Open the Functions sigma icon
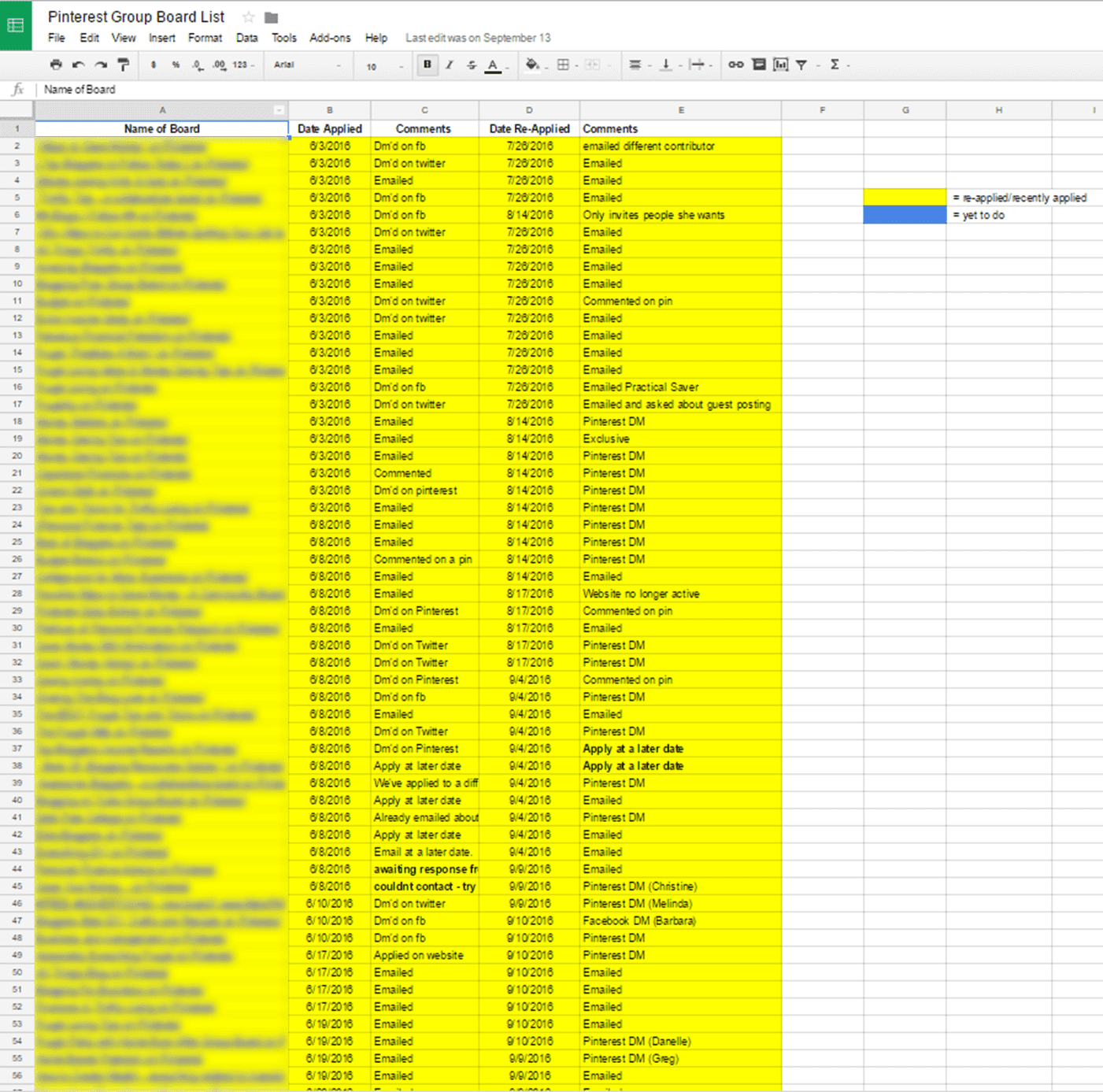Viewport: 1103px width, 1092px height. [x=834, y=65]
